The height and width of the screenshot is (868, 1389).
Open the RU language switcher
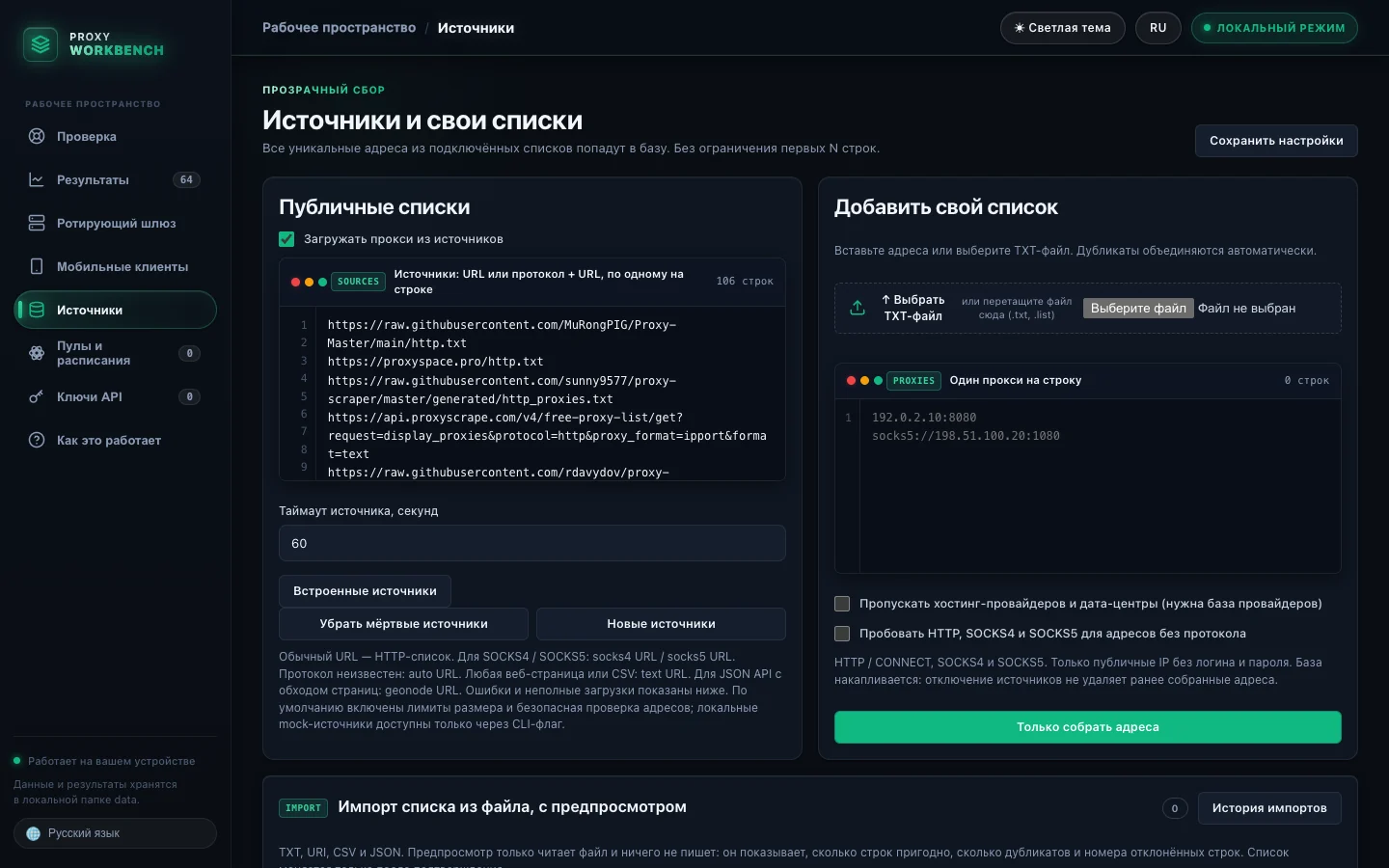click(x=1158, y=28)
